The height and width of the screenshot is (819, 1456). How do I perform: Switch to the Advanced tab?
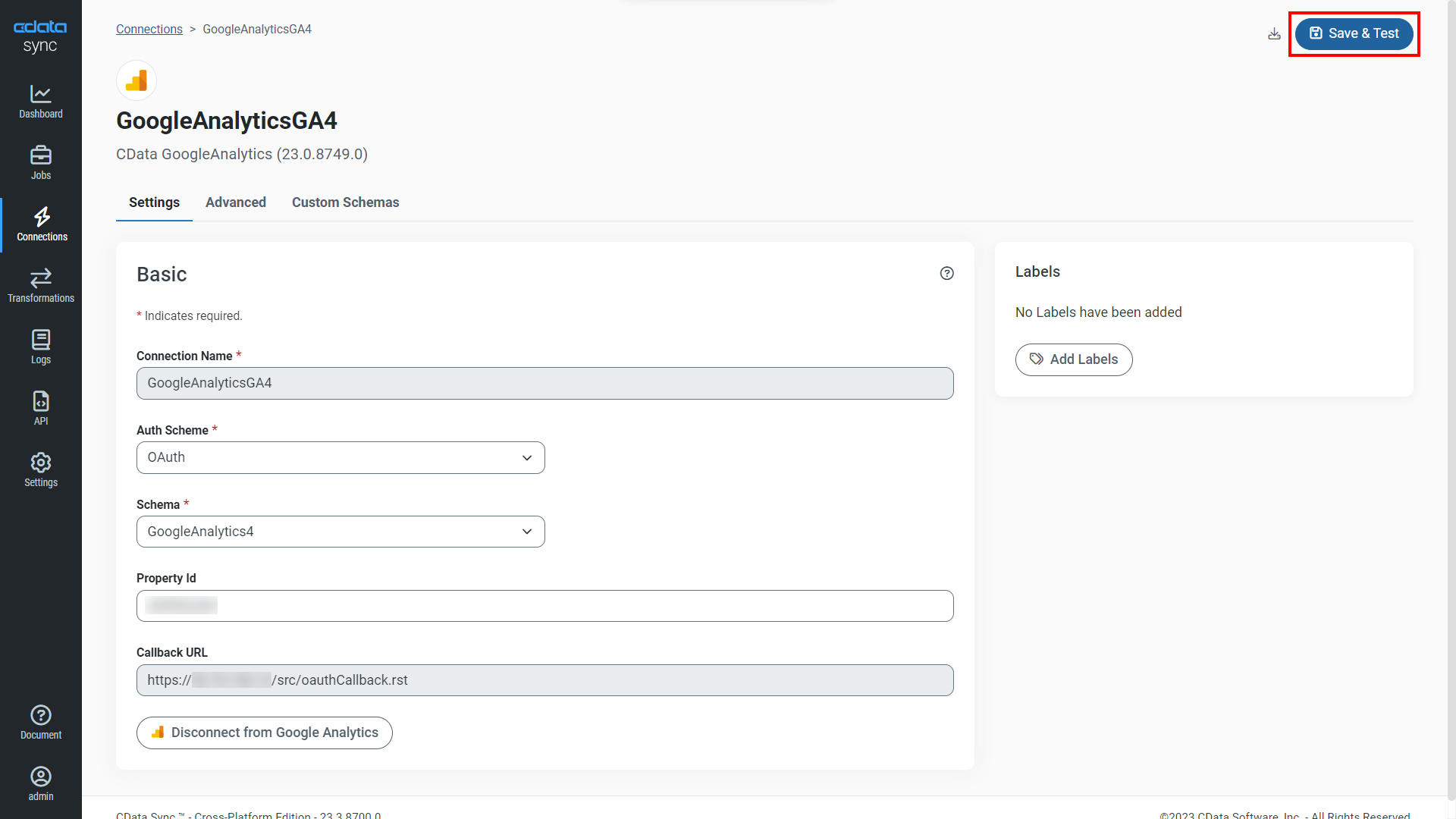pos(235,202)
